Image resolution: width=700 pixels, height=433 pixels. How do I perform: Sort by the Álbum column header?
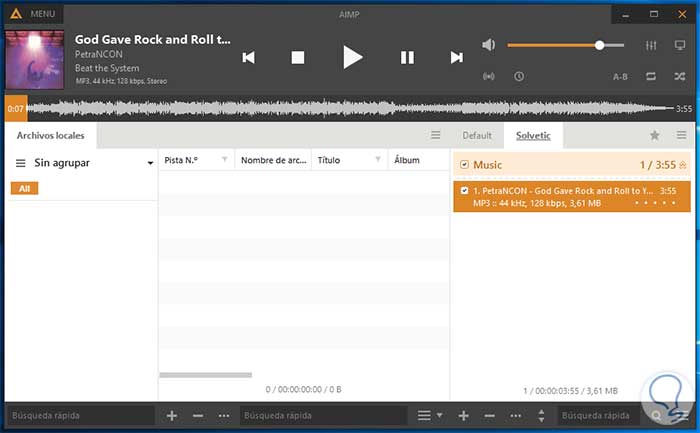406,160
